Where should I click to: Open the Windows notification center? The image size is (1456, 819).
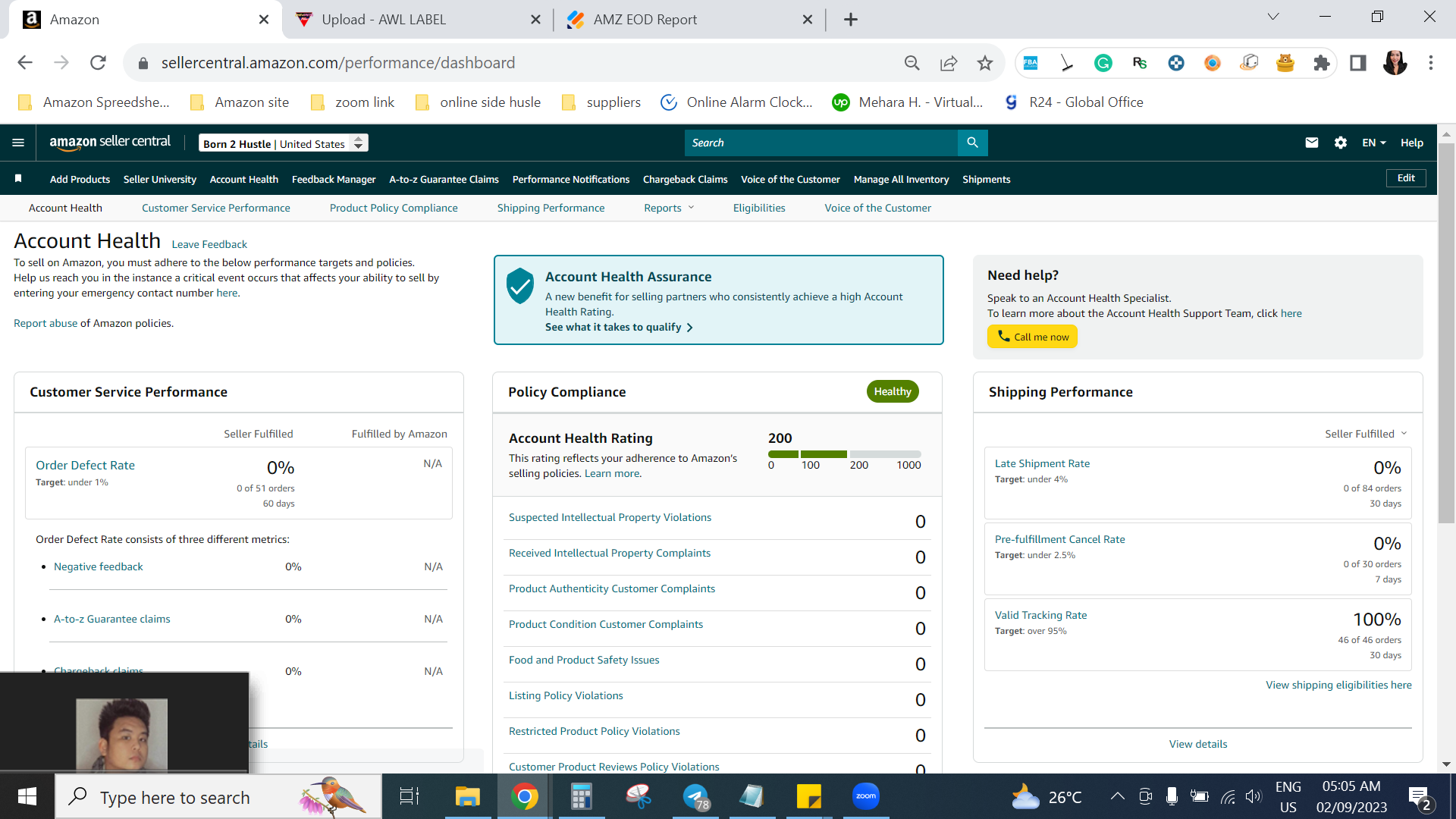point(1419,798)
